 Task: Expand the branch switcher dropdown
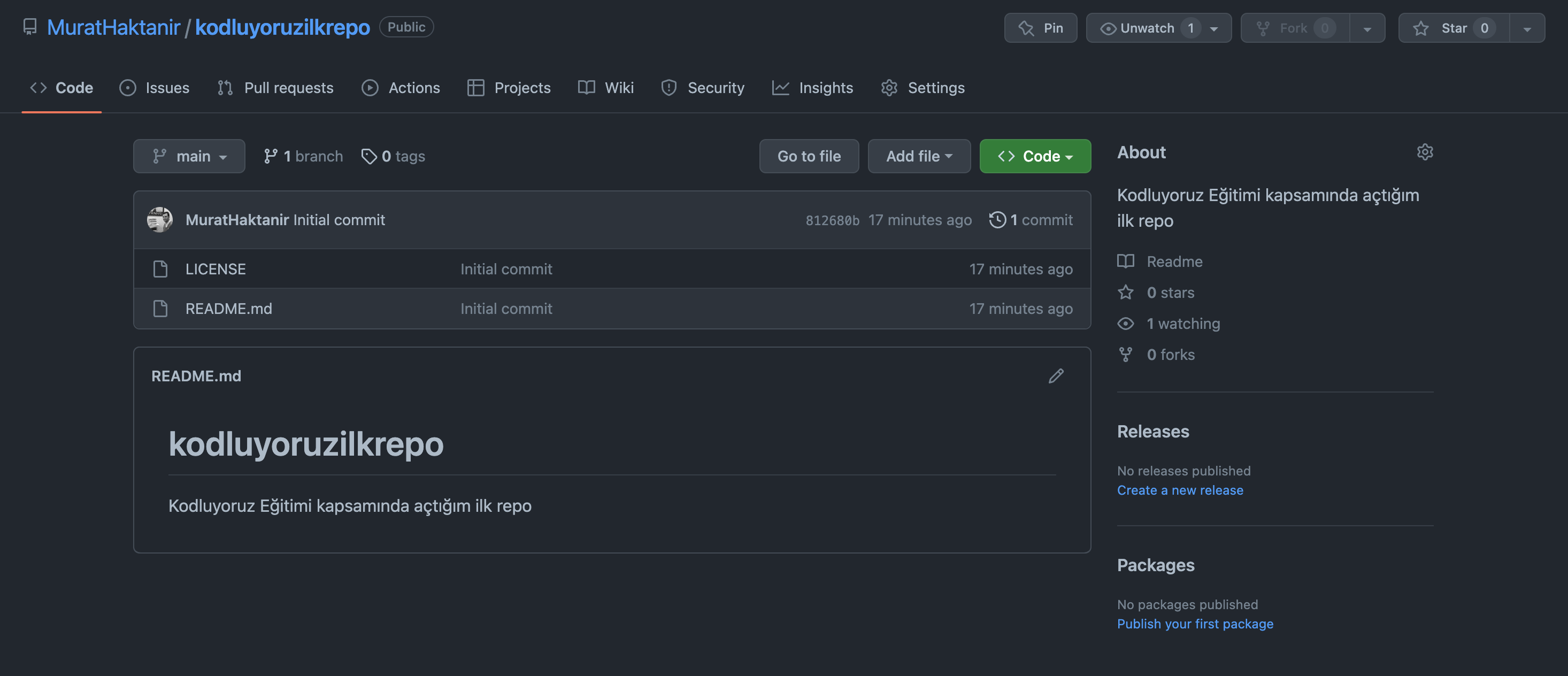point(189,156)
